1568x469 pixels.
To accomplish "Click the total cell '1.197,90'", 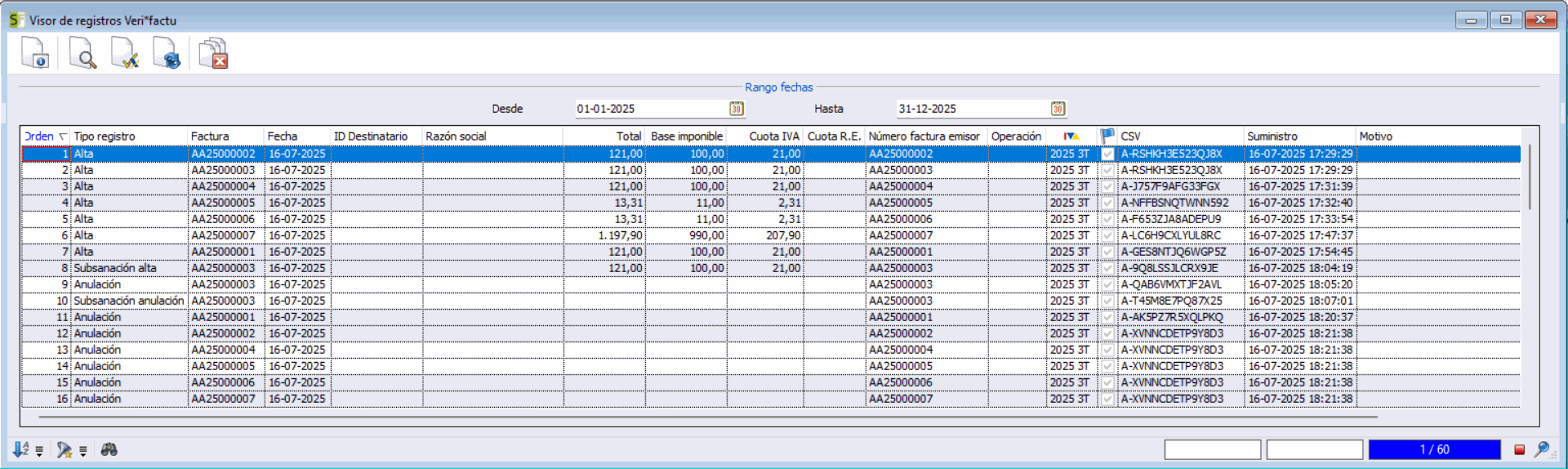I will coord(605,235).
